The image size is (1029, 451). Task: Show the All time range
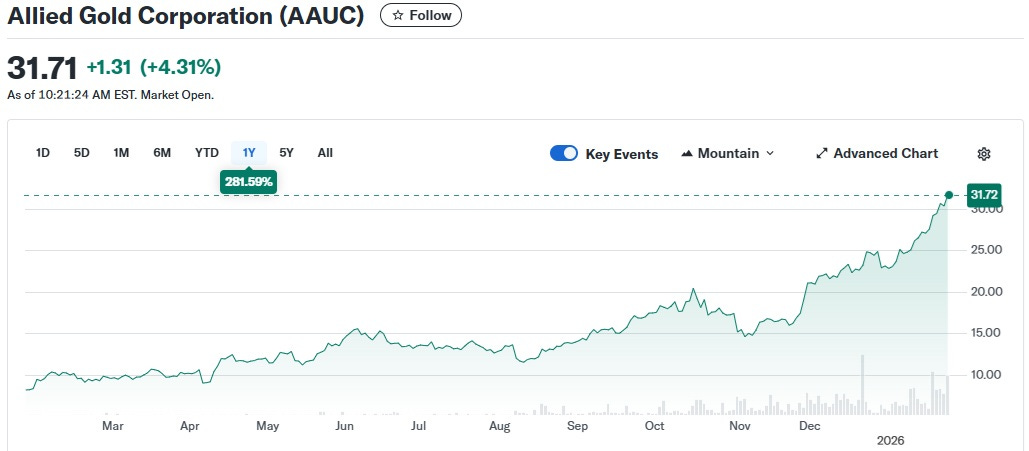point(325,153)
